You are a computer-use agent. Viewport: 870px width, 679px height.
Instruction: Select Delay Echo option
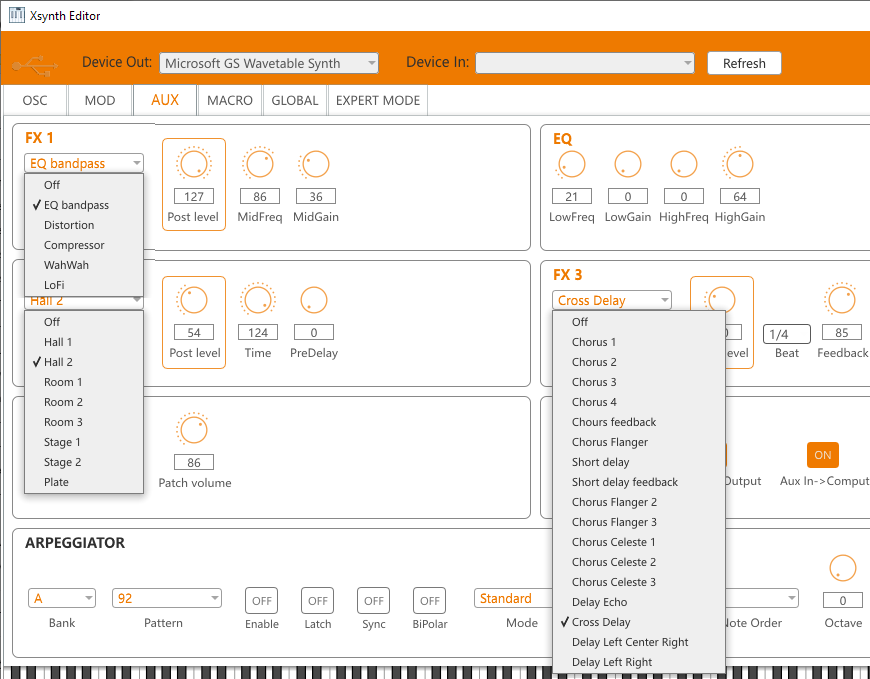click(639, 602)
